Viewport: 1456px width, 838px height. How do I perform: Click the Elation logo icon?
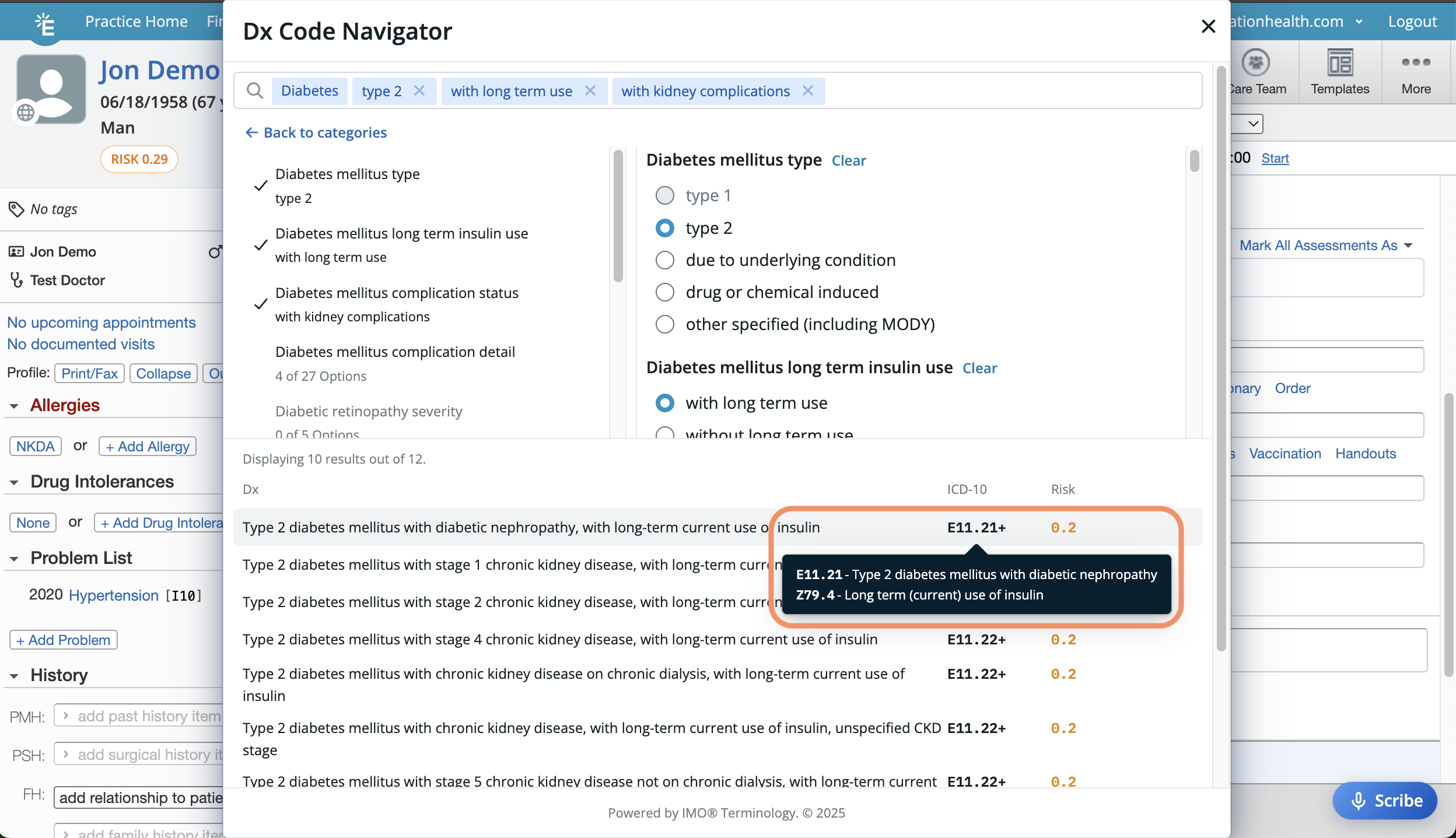[x=45, y=23]
